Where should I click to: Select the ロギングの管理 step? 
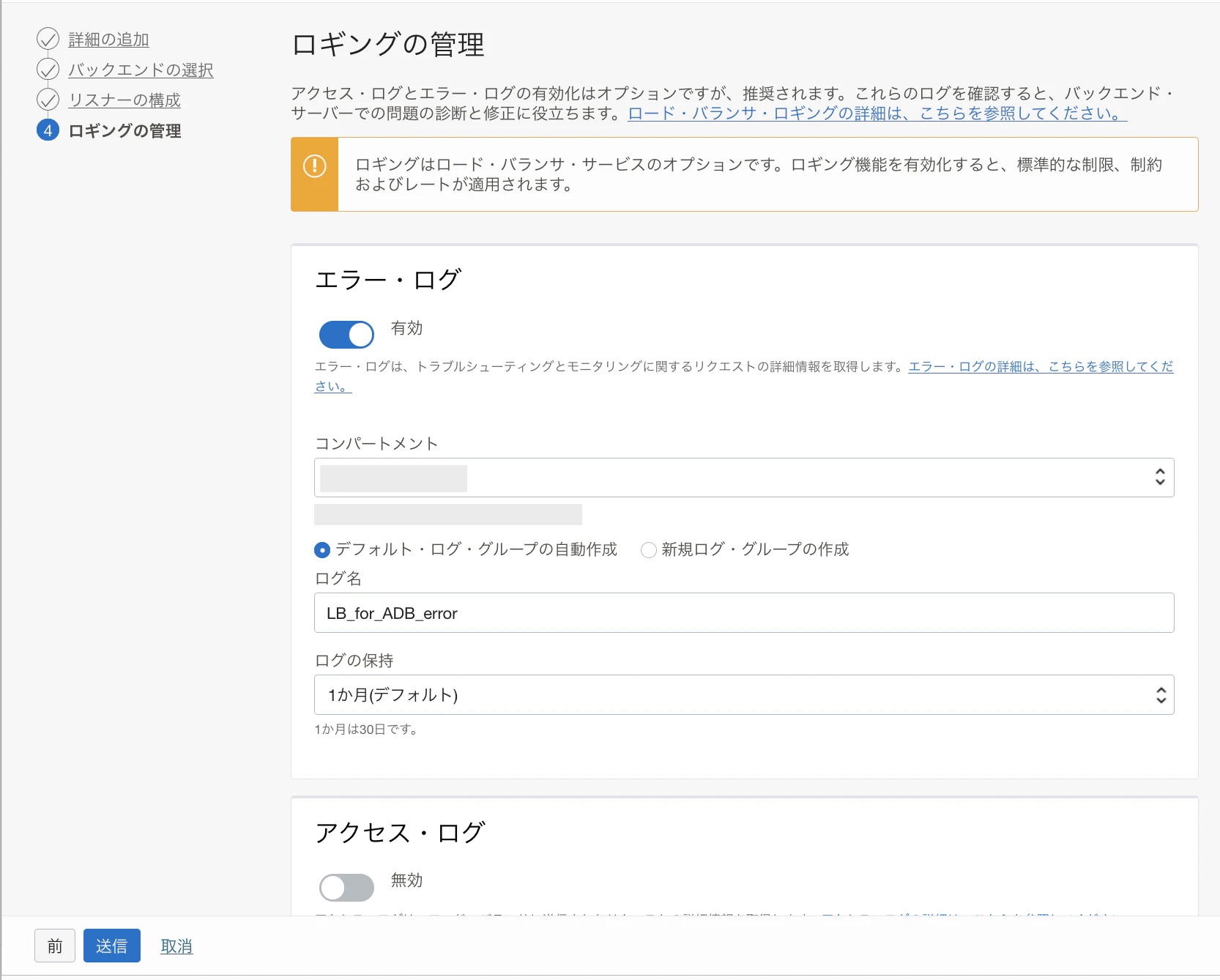coord(124,131)
